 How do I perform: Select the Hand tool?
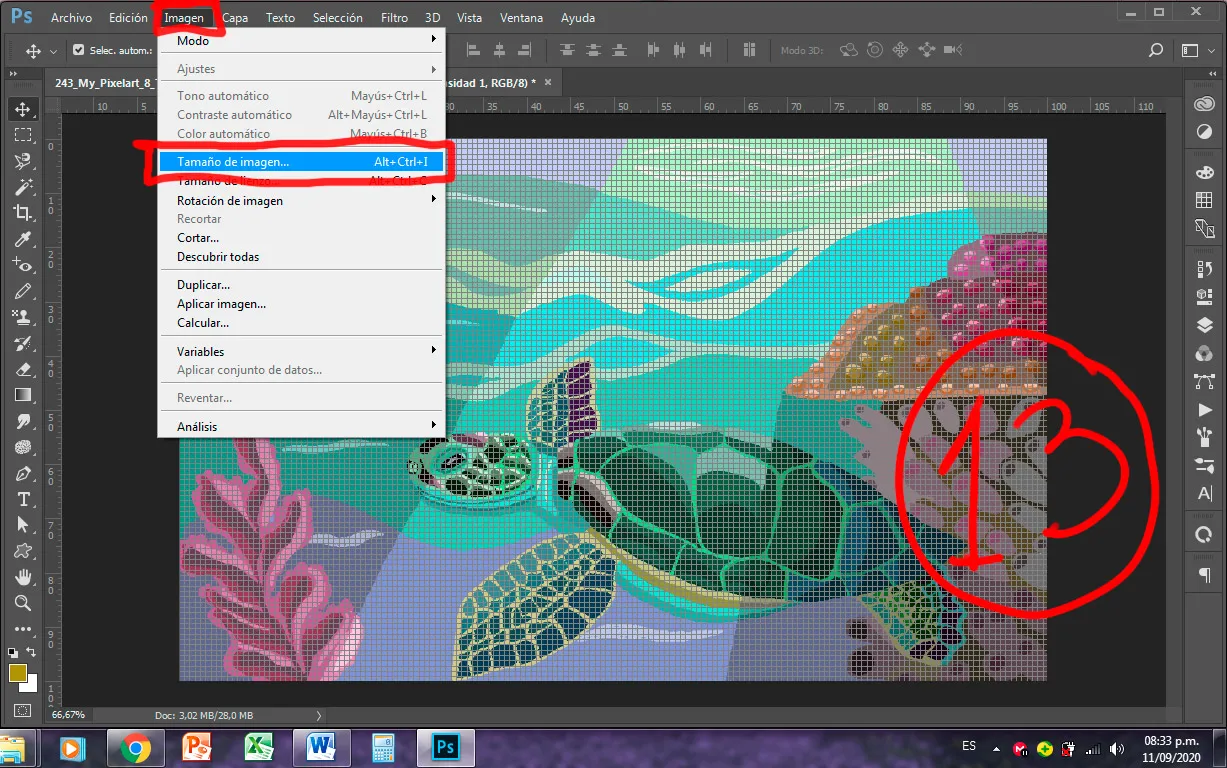point(22,577)
